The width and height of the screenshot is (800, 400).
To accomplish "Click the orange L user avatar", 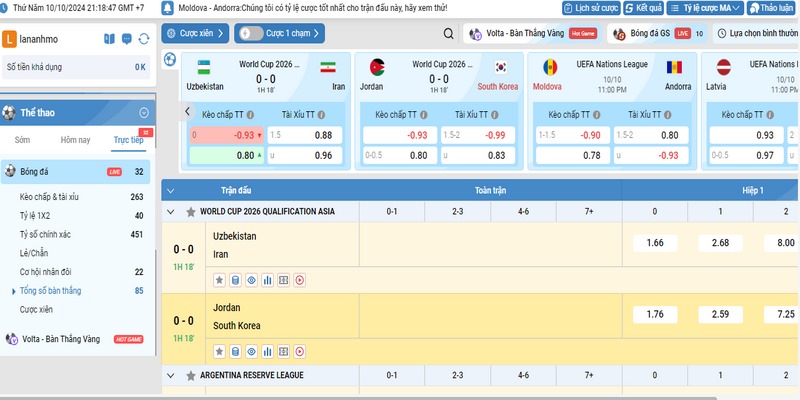I will (x=9, y=39).
